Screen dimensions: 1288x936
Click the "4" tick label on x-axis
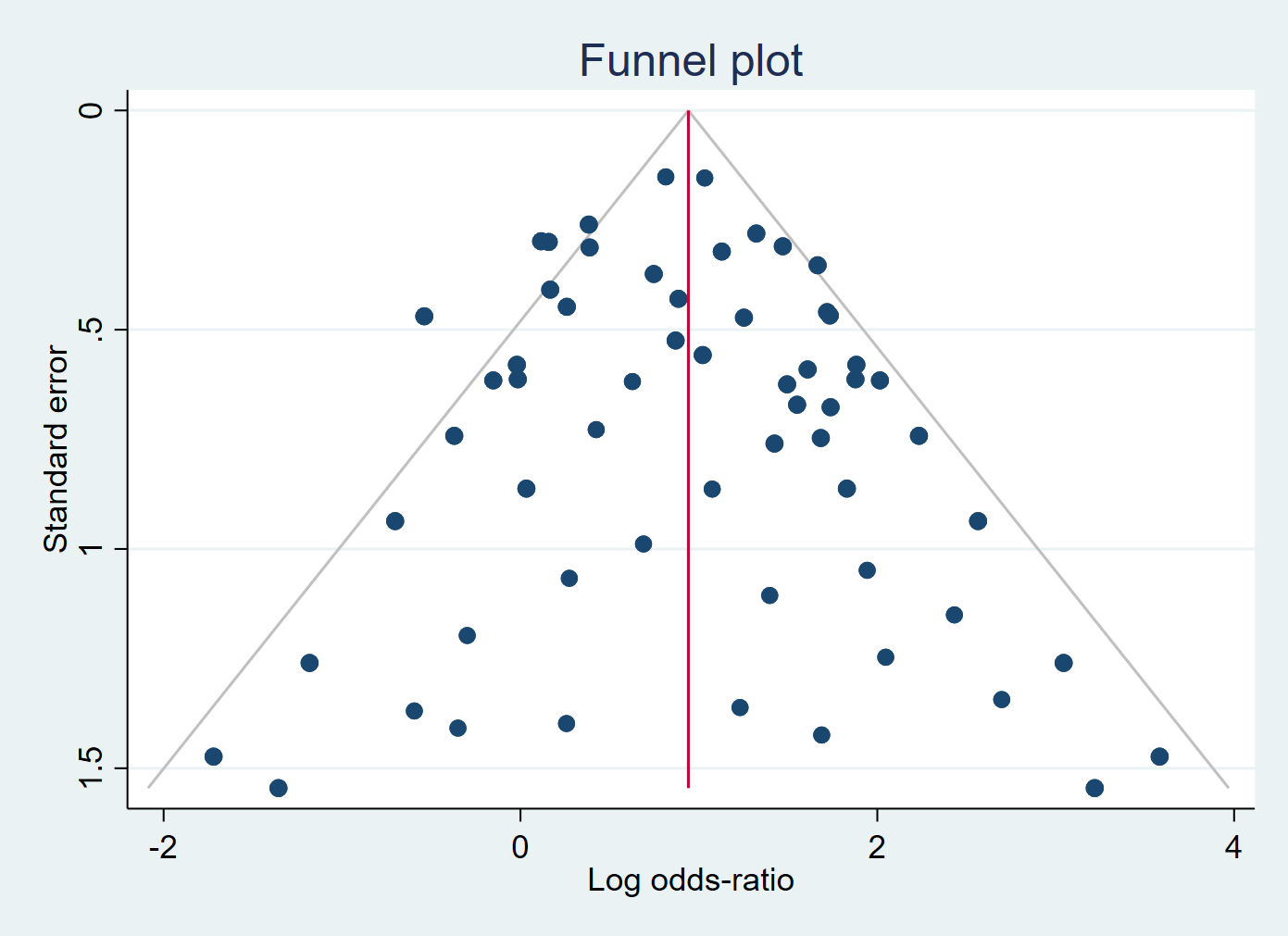pos(1232,847)
